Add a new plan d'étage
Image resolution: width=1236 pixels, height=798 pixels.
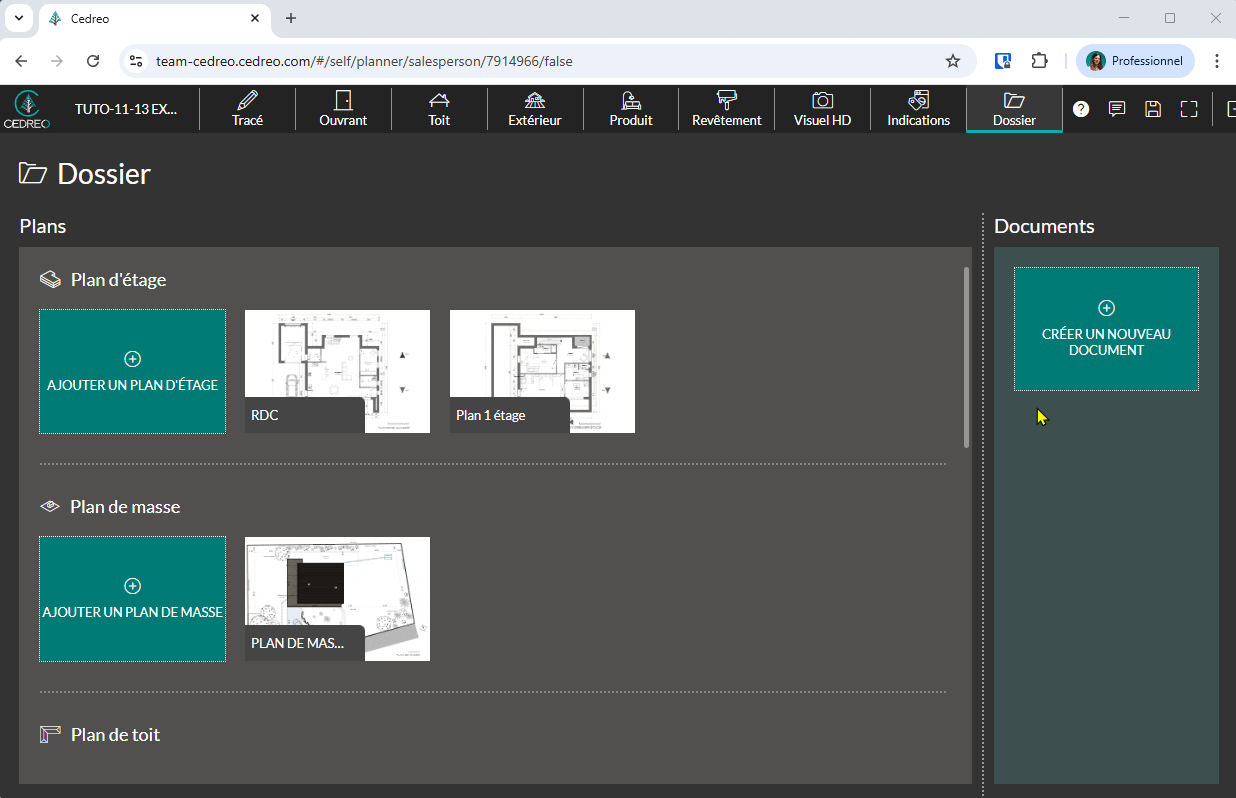132,371
